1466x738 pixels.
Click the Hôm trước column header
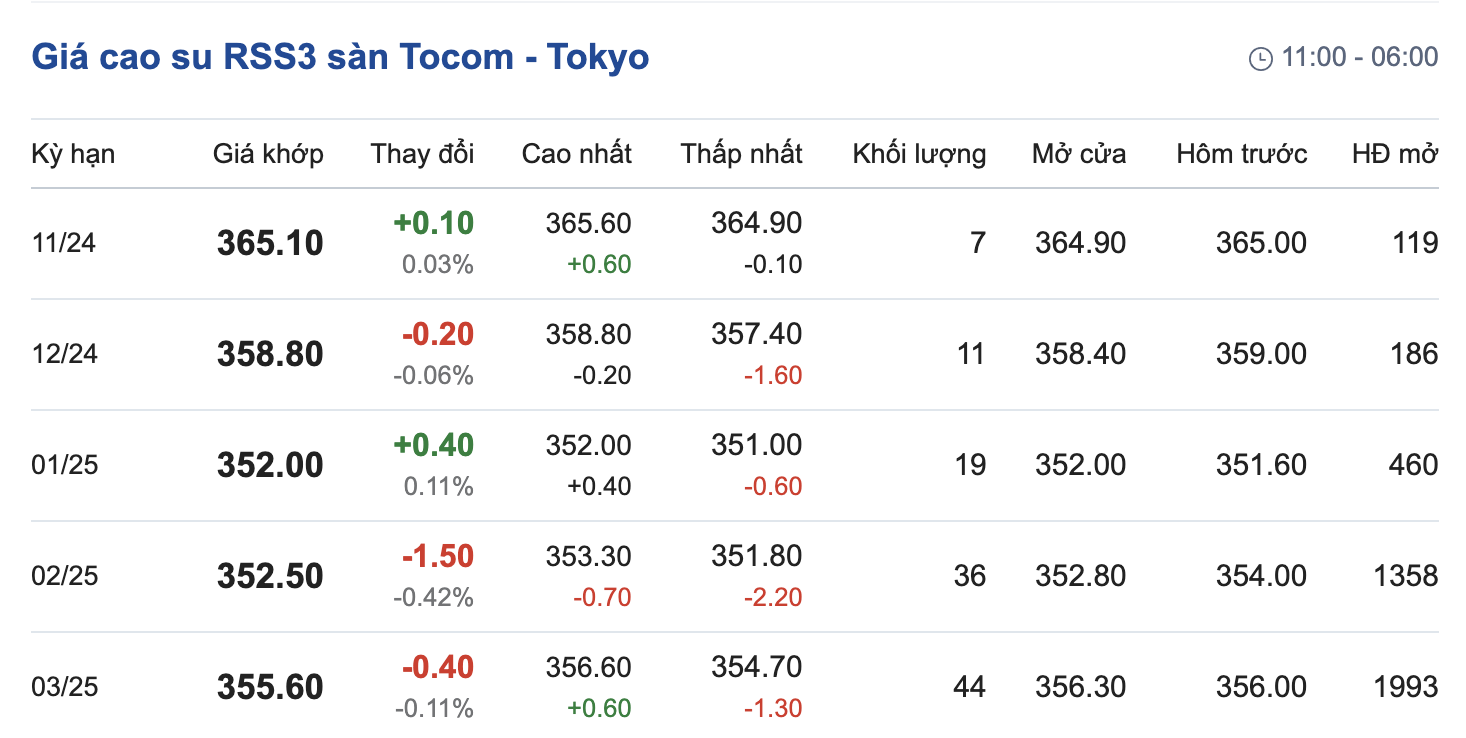click(x=1242, y=154)
